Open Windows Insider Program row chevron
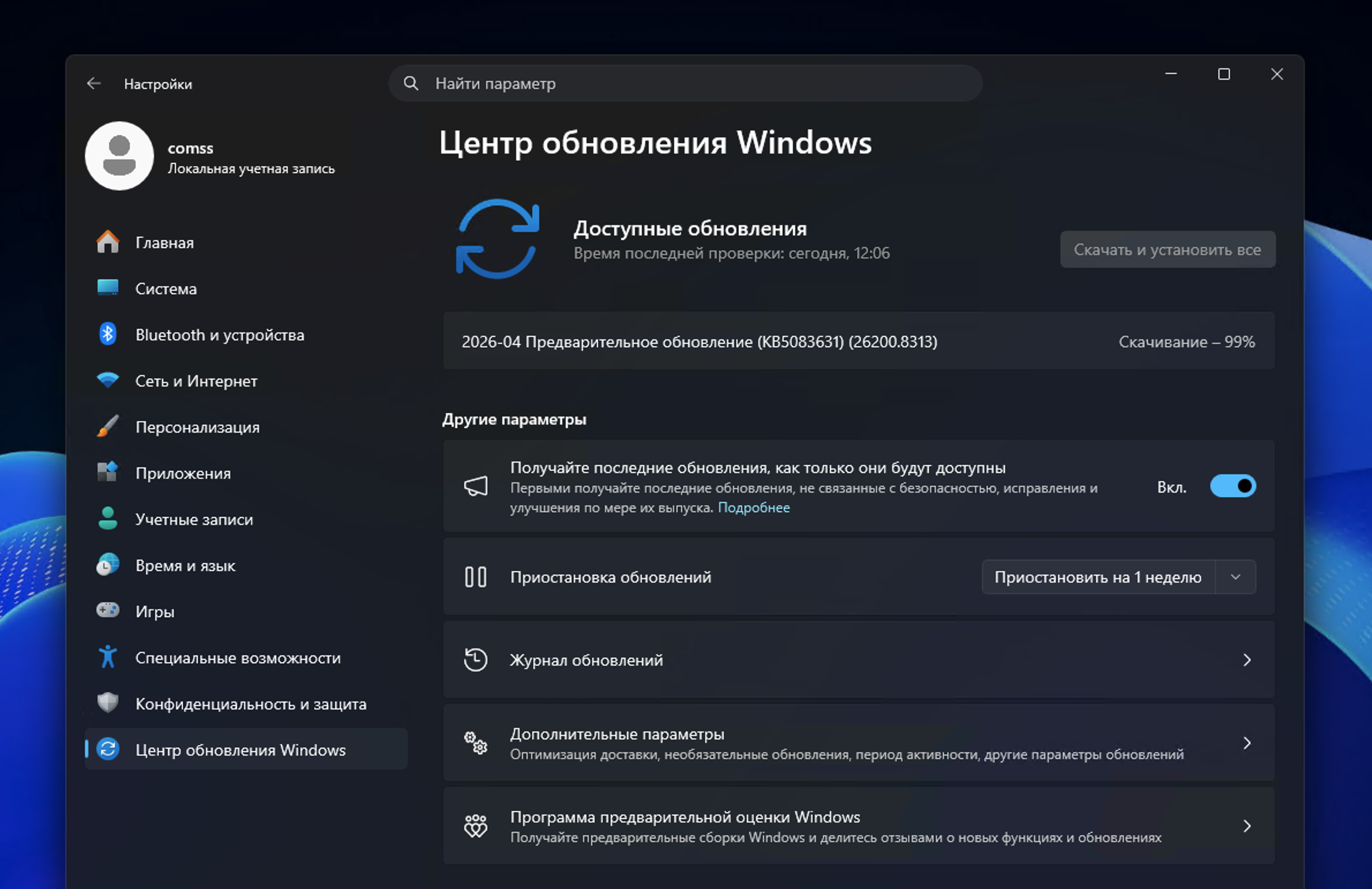The height and width of the screenshot is (889, 1372). 1247,826
